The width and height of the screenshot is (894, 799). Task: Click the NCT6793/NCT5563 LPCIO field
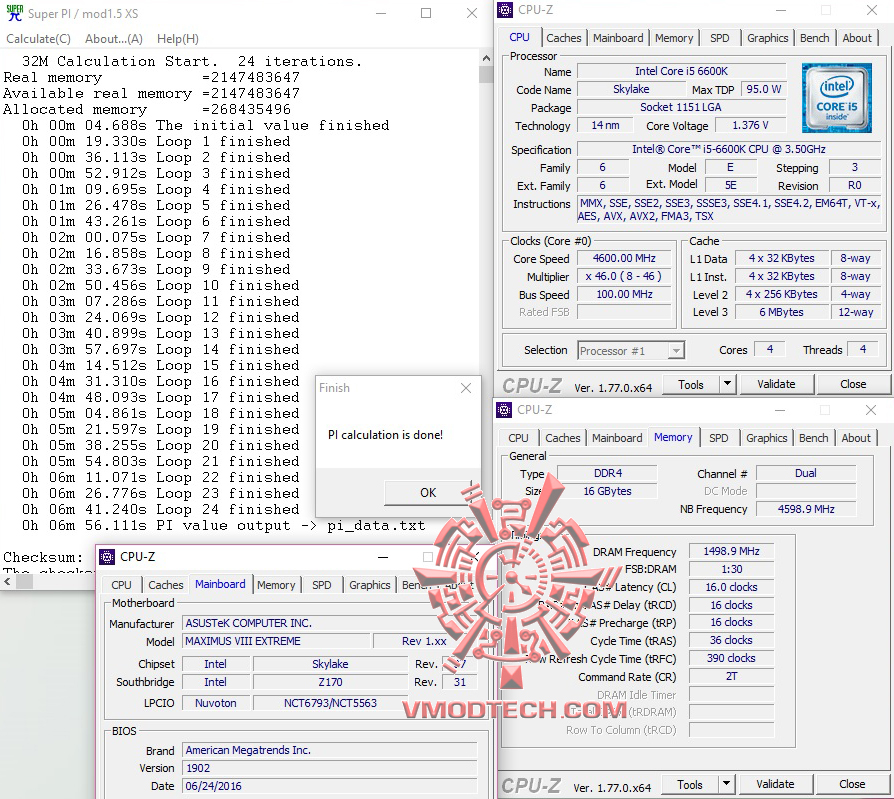(x=330, y=703)
